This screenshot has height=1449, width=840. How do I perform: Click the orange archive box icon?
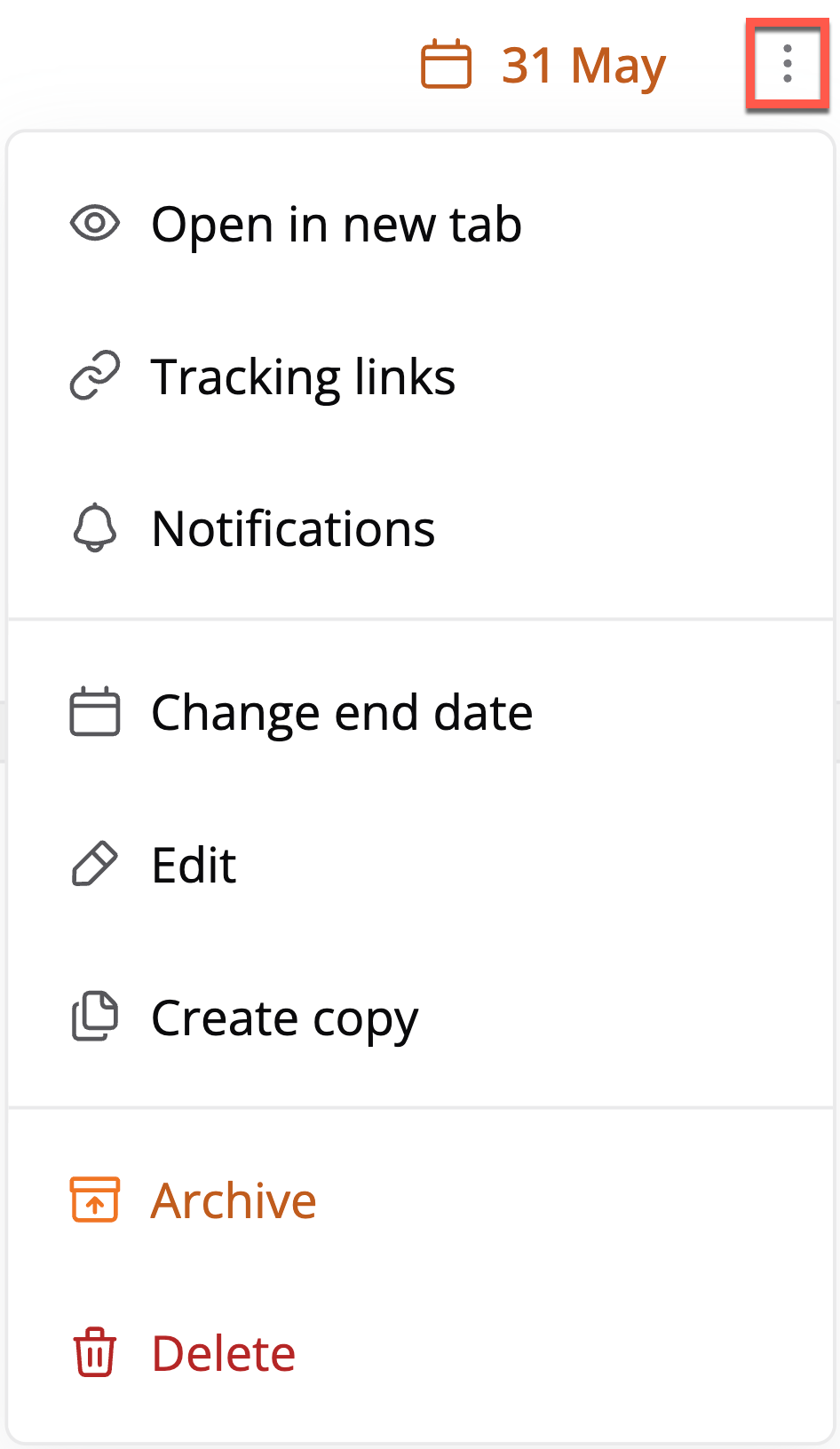click(x=95, y=1200)
